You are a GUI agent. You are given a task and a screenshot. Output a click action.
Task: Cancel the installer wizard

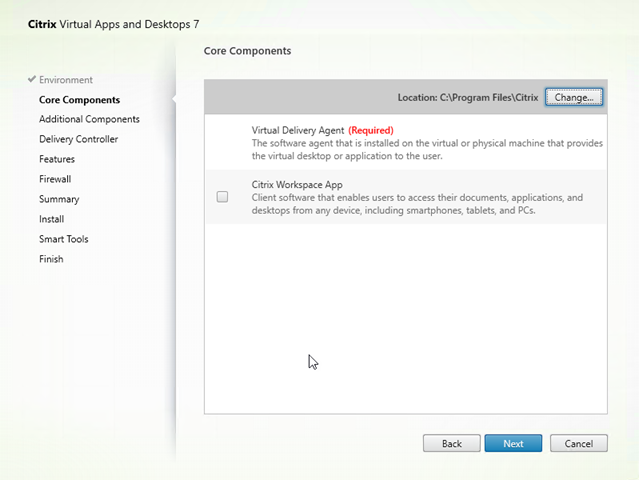click(x=579, y=443)
